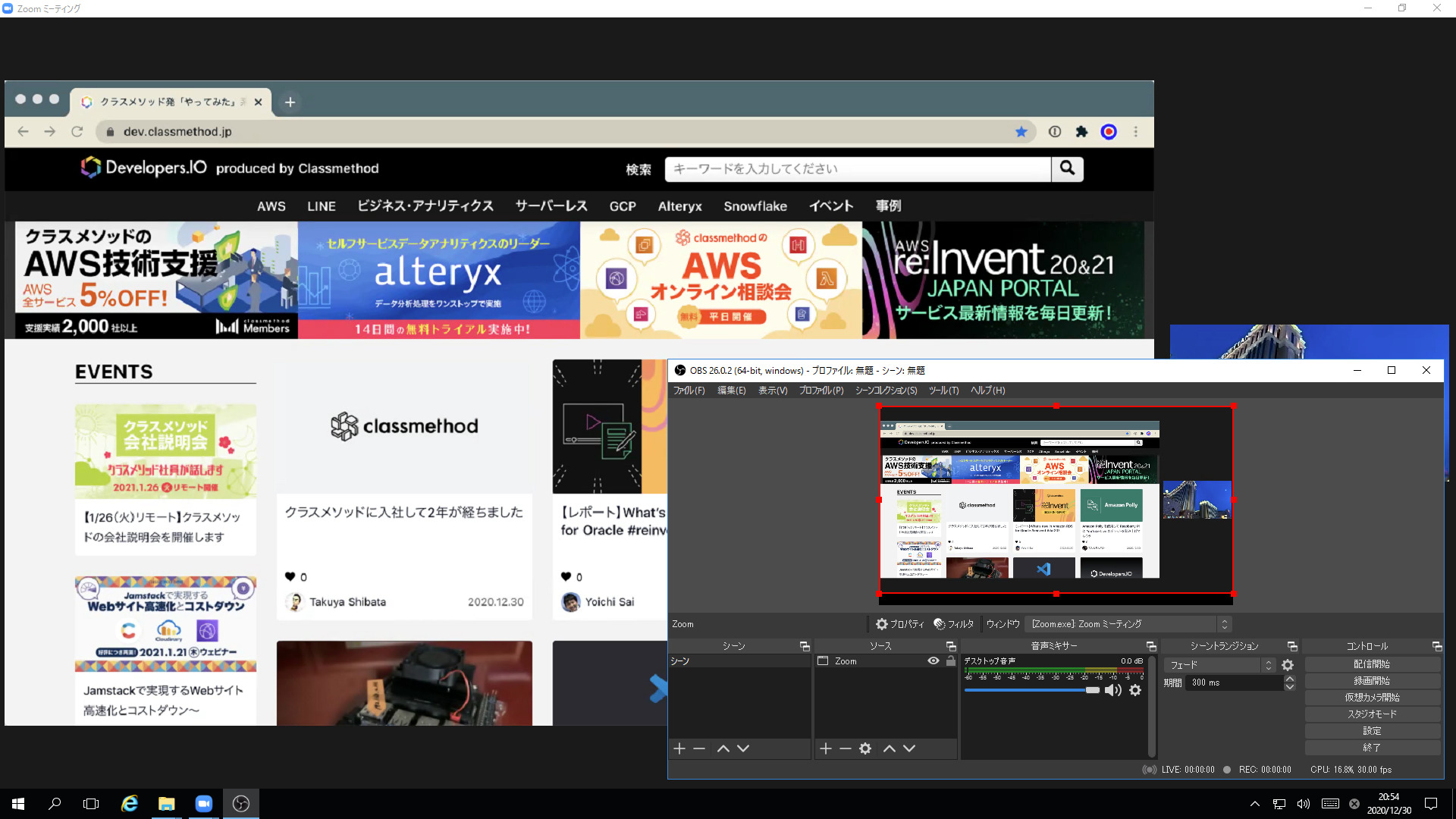
Task: Open ファイル(F) menu in OBS
Action: (x=689, y=391)
